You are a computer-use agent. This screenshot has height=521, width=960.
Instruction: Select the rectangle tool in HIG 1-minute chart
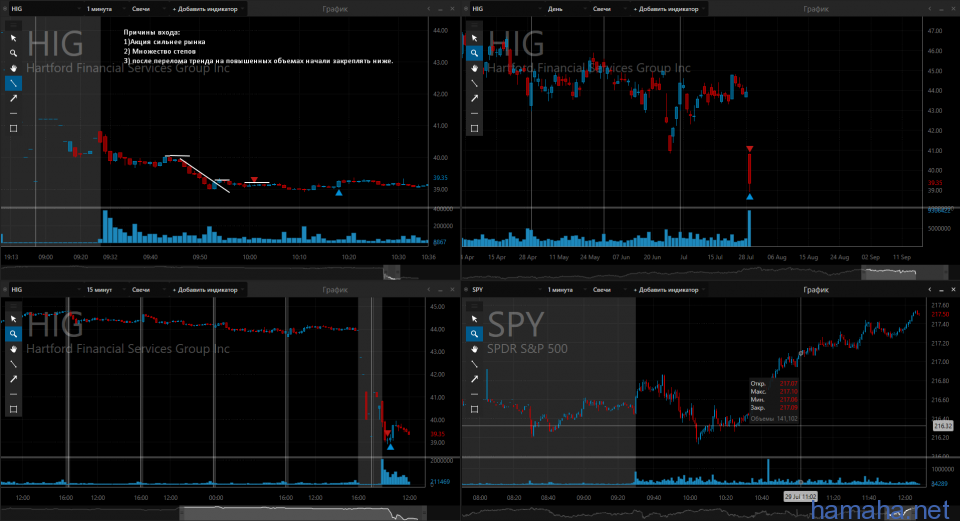click(x=13, y=129)
